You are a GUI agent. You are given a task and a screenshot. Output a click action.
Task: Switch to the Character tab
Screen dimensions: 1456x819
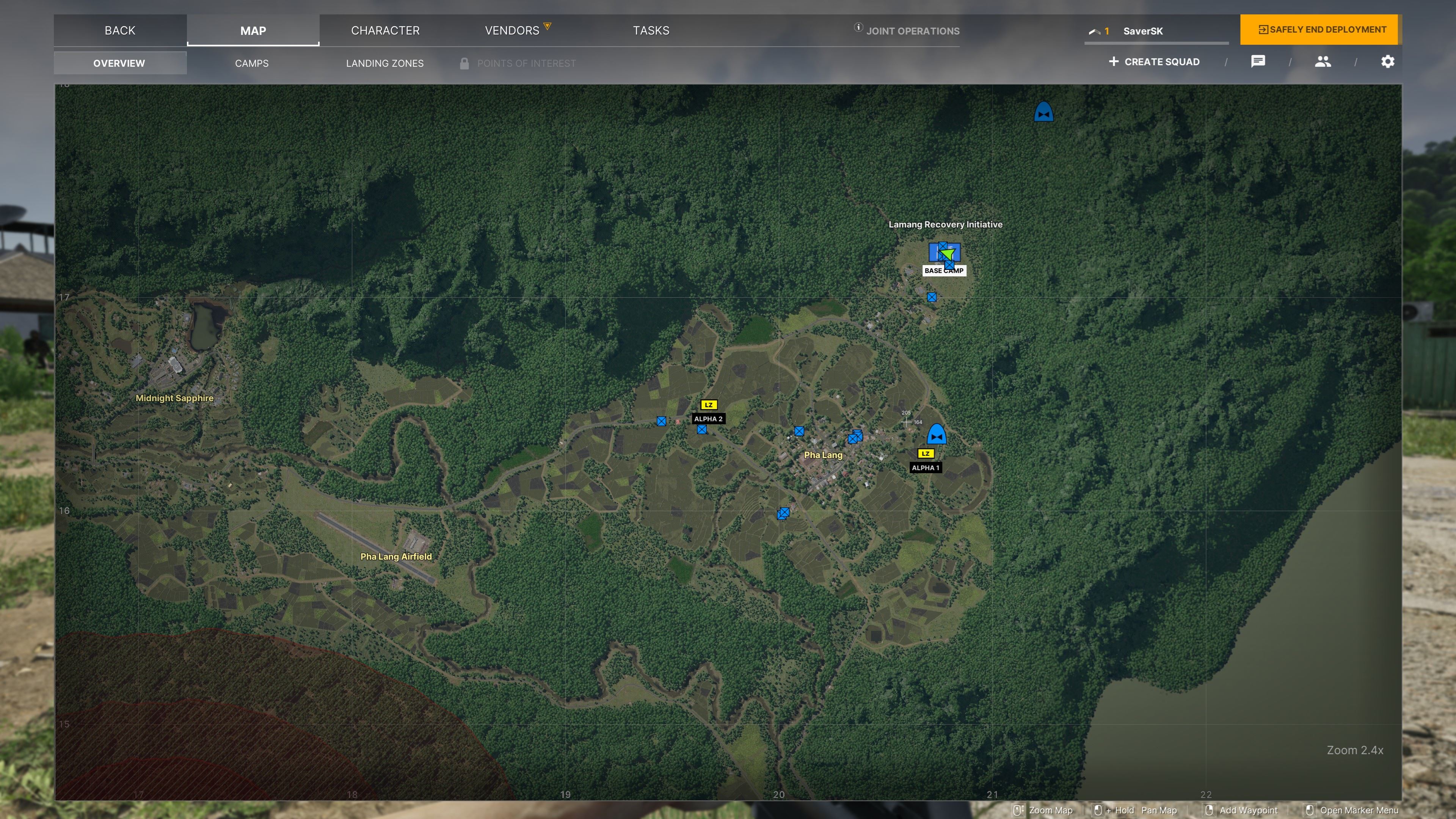click(x=385, y=30)
